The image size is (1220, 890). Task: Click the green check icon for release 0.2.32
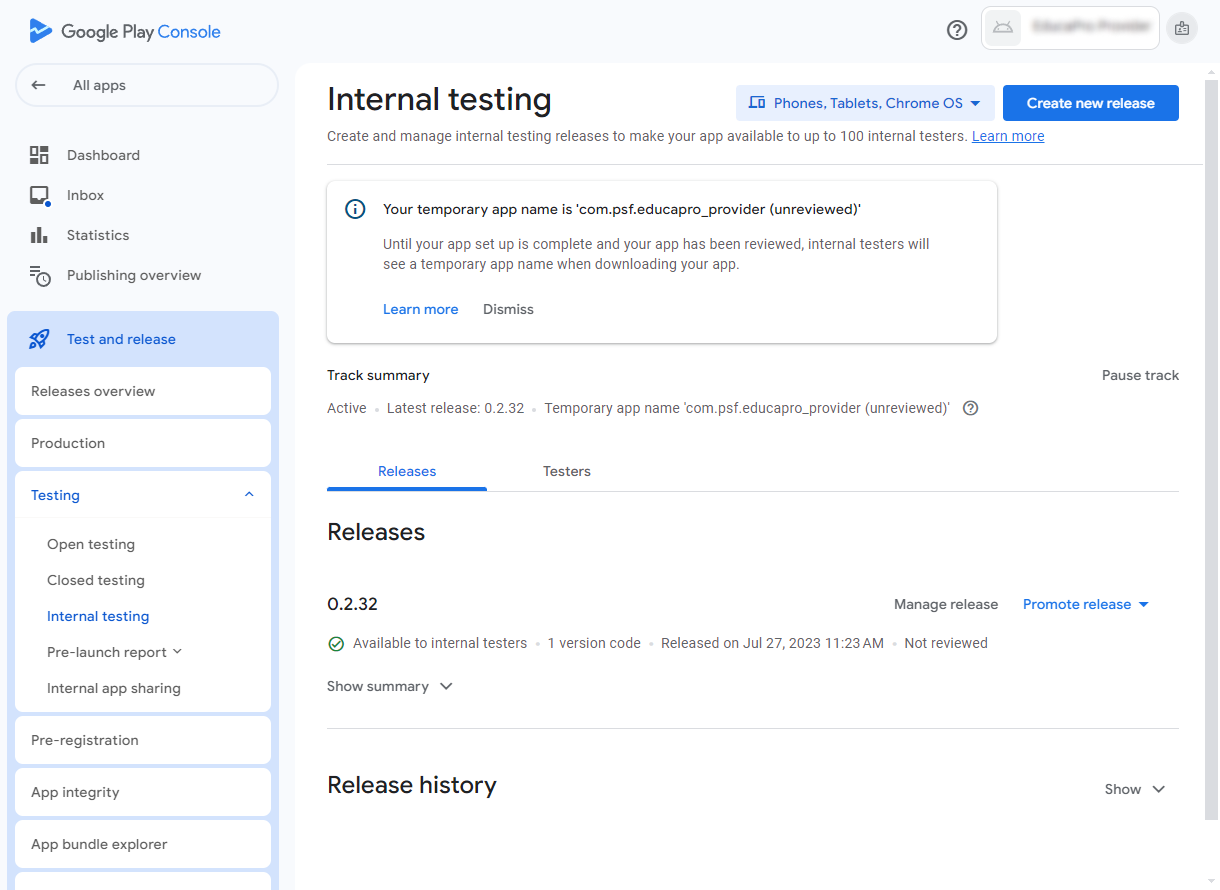point(336,644)
